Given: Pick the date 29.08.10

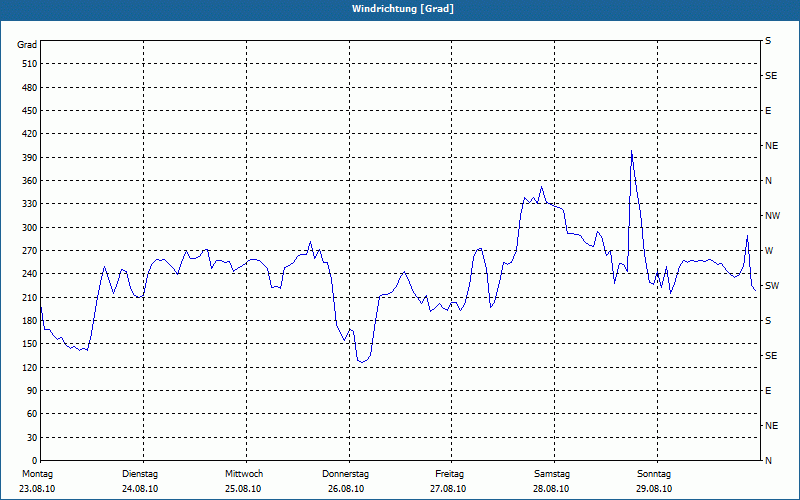Looking at the screenshot, I should click(654, 489).
